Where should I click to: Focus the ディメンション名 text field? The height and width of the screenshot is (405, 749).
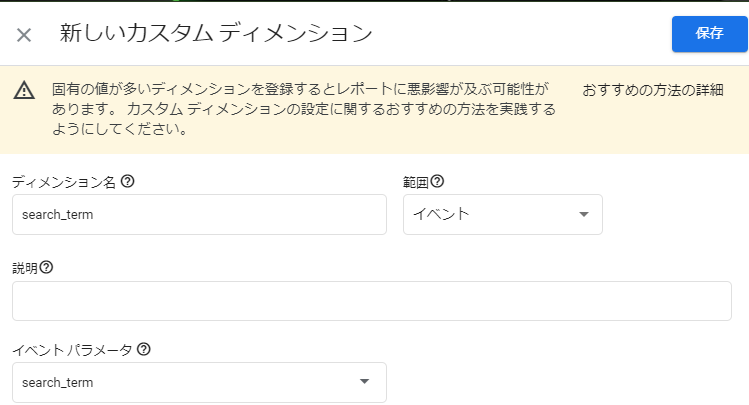click(x=199, y=215)
